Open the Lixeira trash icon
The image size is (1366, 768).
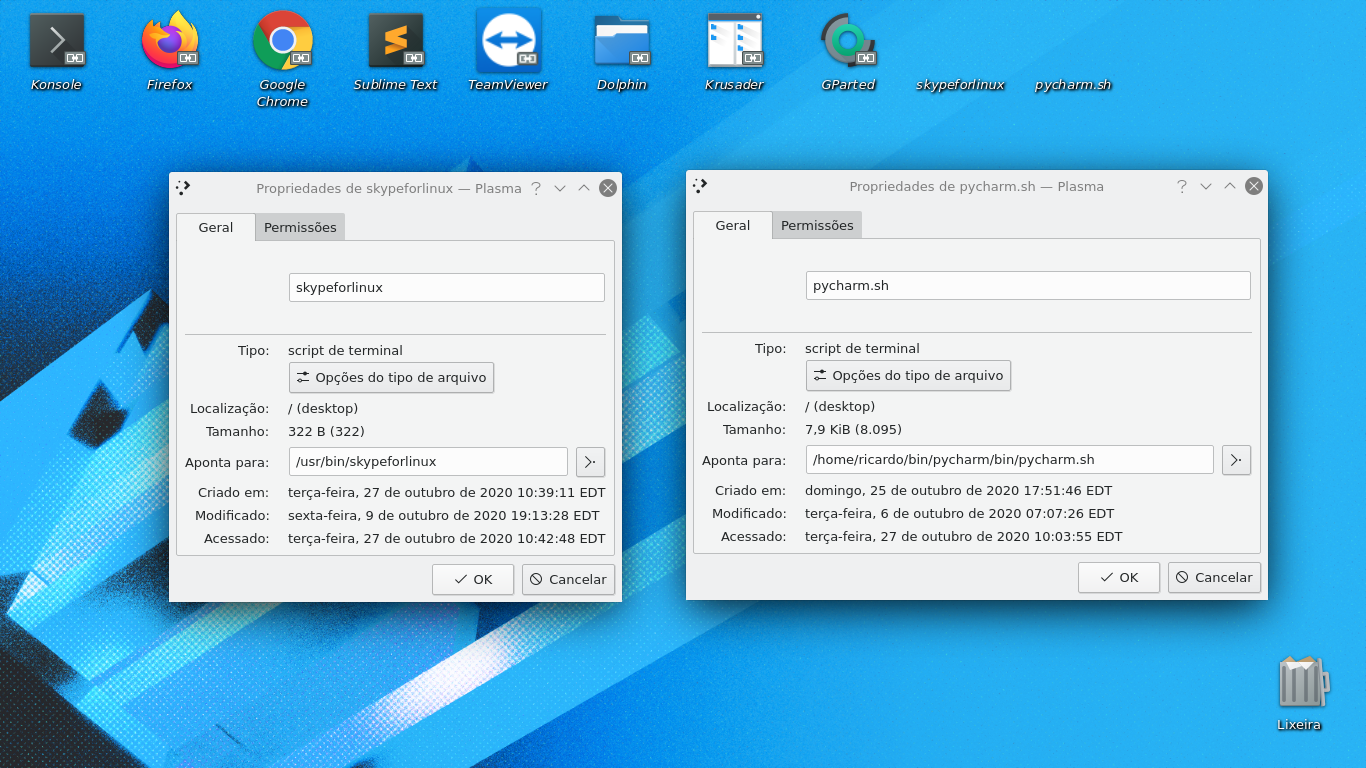coord(1299,694)
